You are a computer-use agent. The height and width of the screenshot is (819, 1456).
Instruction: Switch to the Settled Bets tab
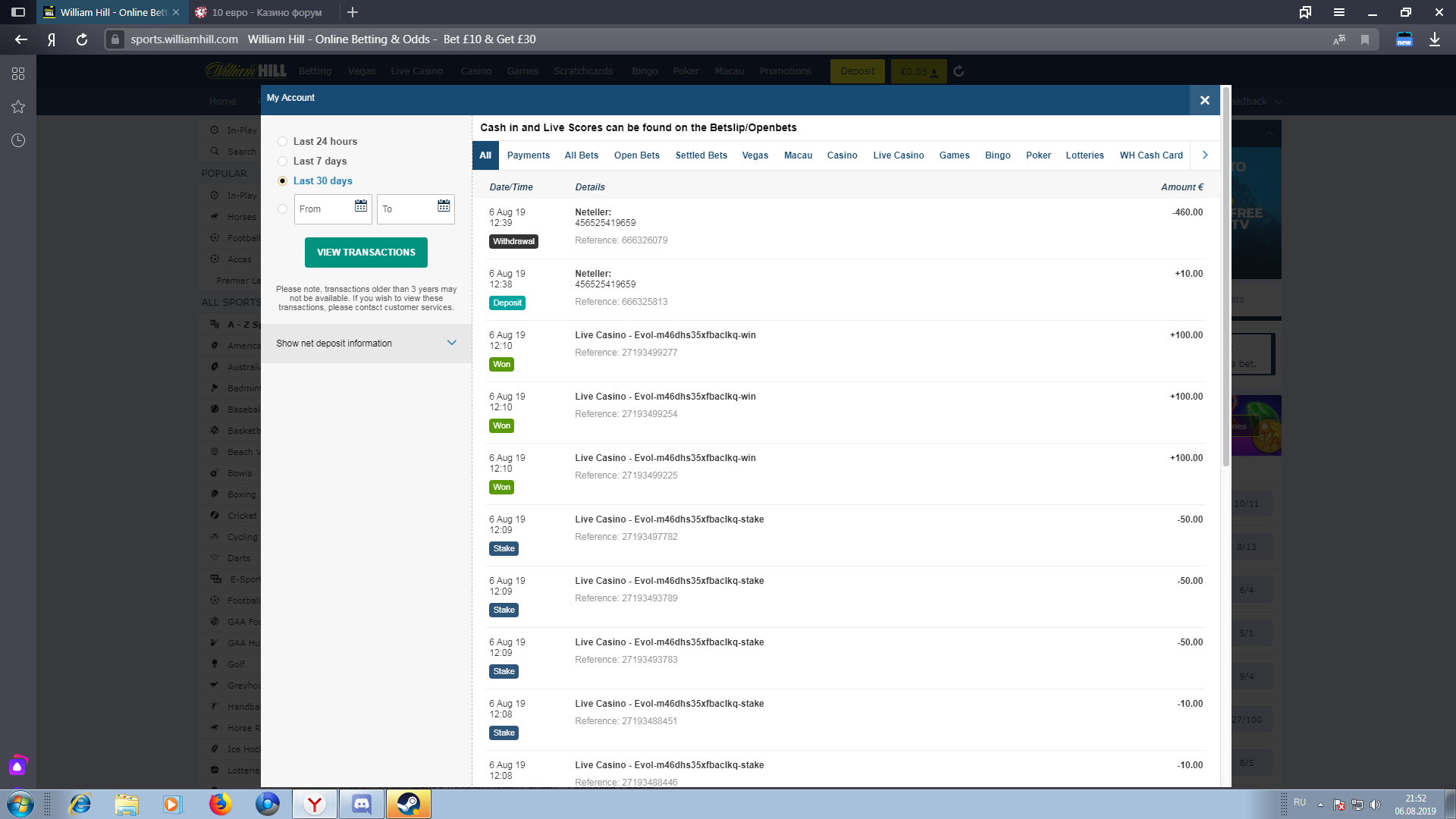click(x=701, y=155)
